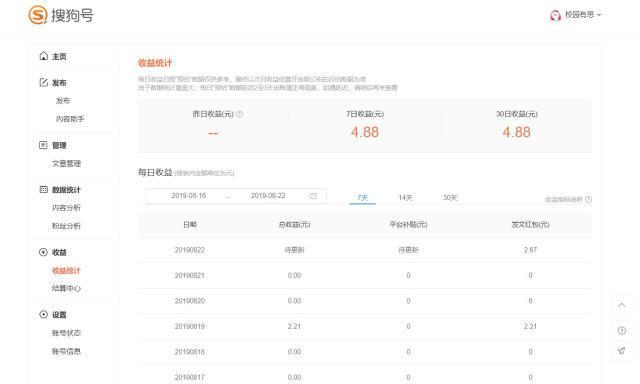640x384 pixels.
Task: Open 结算中心 in sidebar
Action: (x=67, y=289)
